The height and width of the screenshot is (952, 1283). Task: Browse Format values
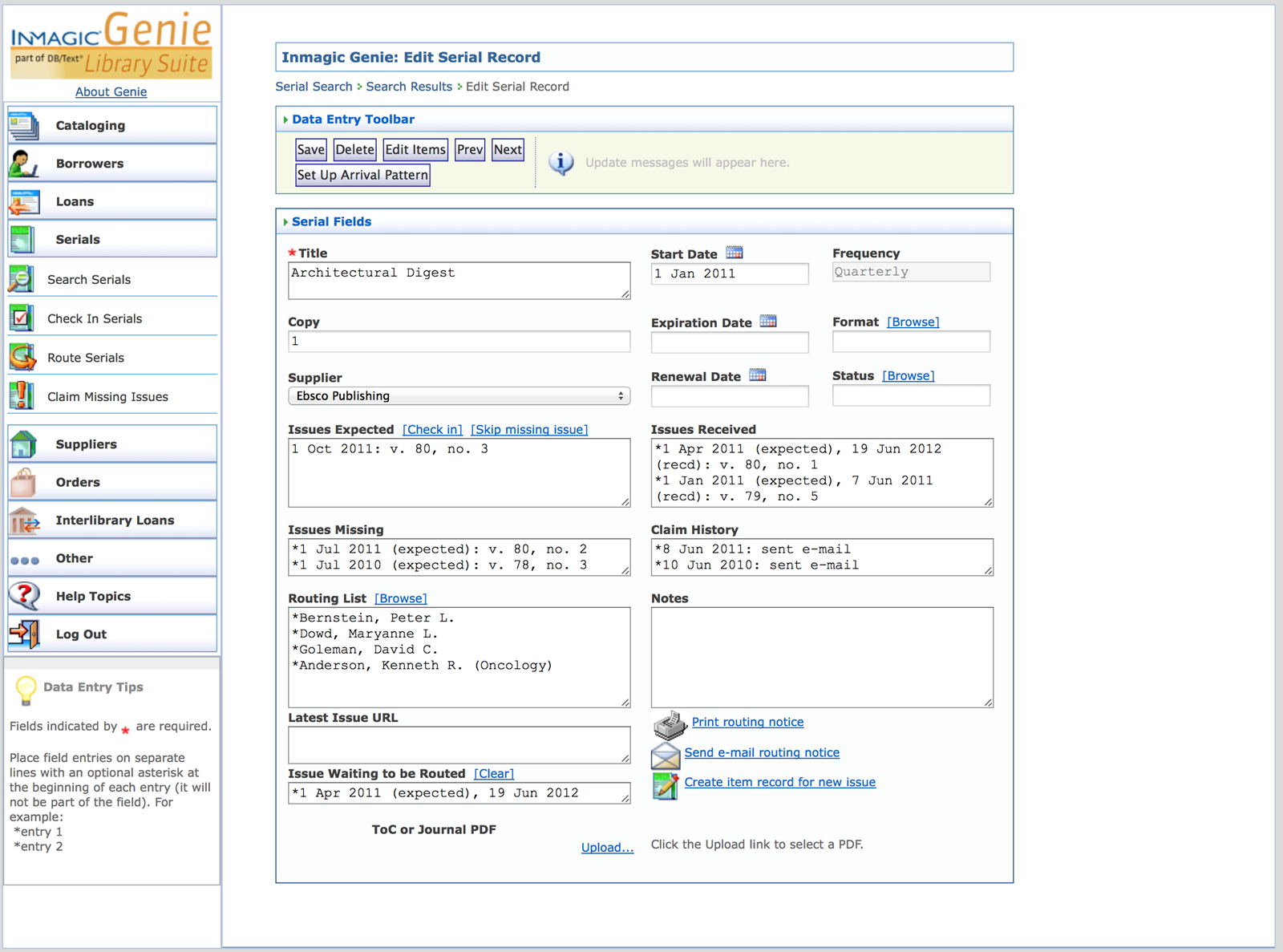(913, 322)
